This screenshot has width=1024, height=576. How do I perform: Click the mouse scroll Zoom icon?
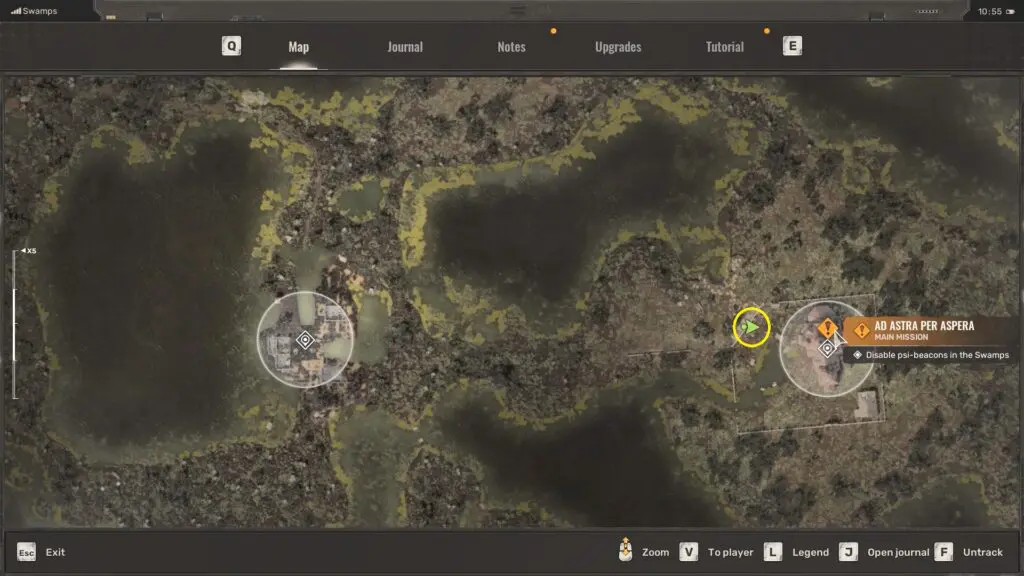click(626, 551)
